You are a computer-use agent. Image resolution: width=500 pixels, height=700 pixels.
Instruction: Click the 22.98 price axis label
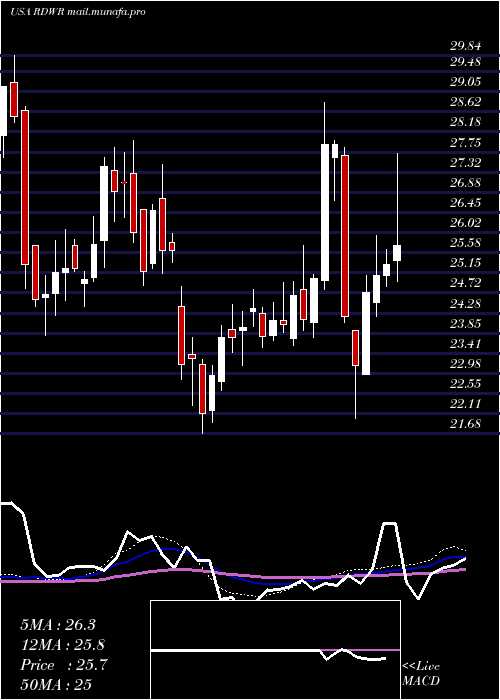coord(465,363)
